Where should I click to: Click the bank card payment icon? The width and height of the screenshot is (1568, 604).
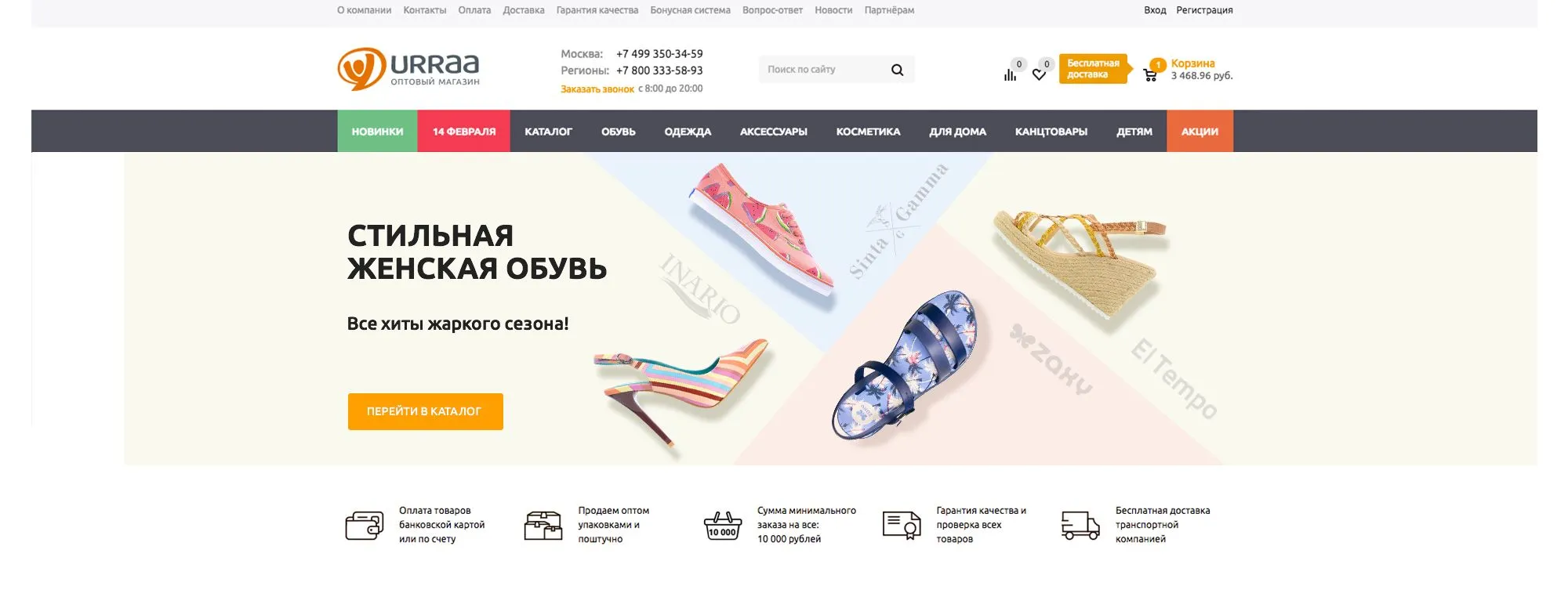pyautogui.click(x=365, y=526)
